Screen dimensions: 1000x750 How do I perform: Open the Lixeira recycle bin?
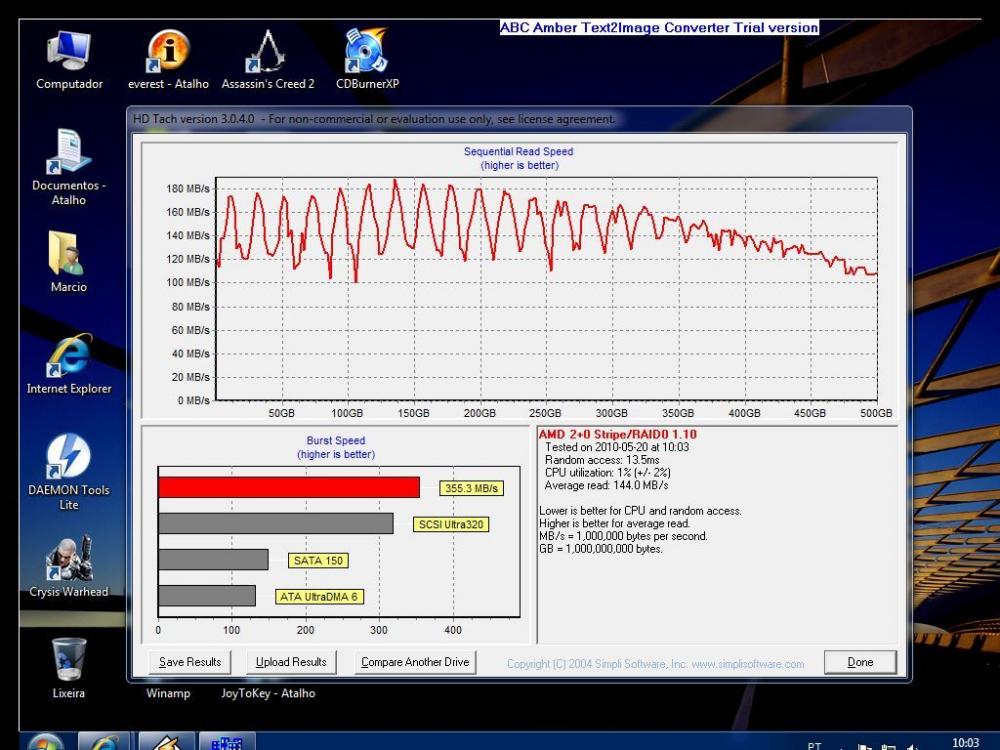69,660
